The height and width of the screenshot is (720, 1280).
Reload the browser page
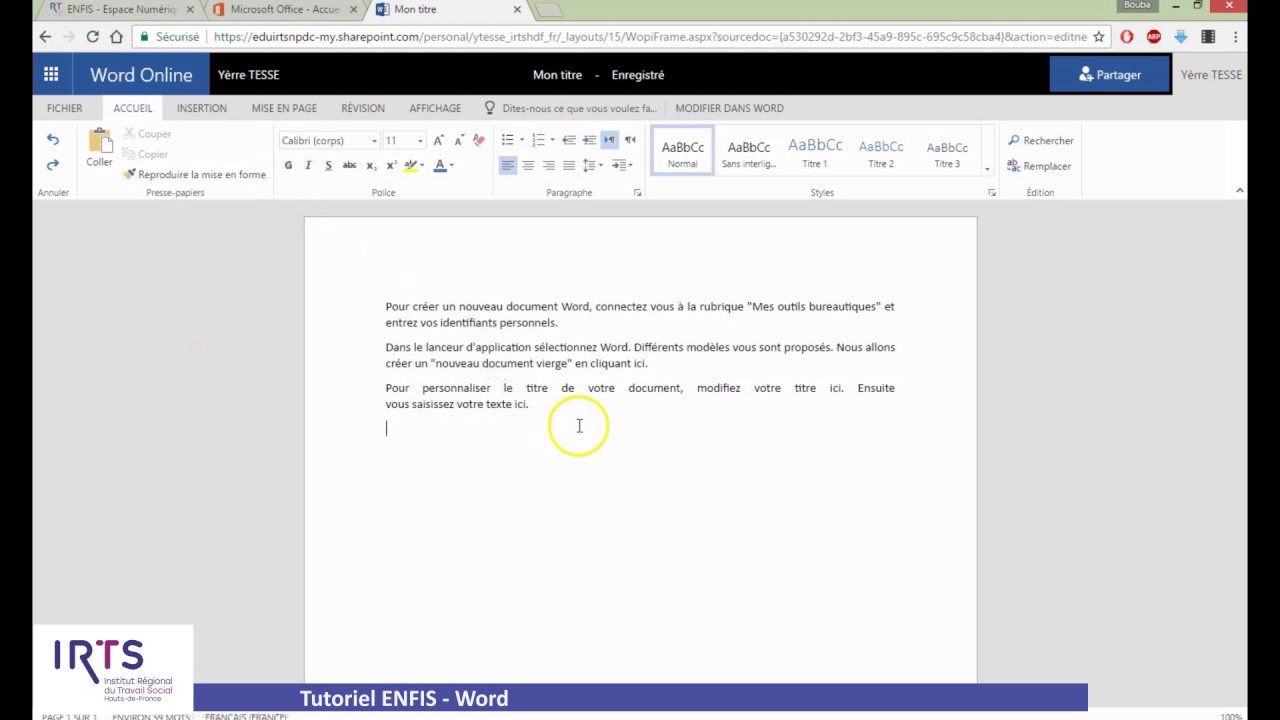click(x=92, y=37)
